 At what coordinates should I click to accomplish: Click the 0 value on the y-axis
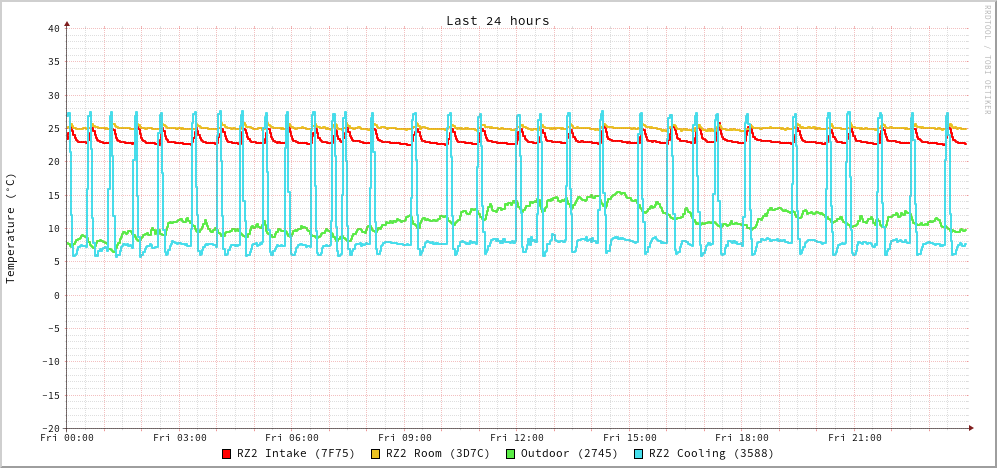(x=57, y=296)
